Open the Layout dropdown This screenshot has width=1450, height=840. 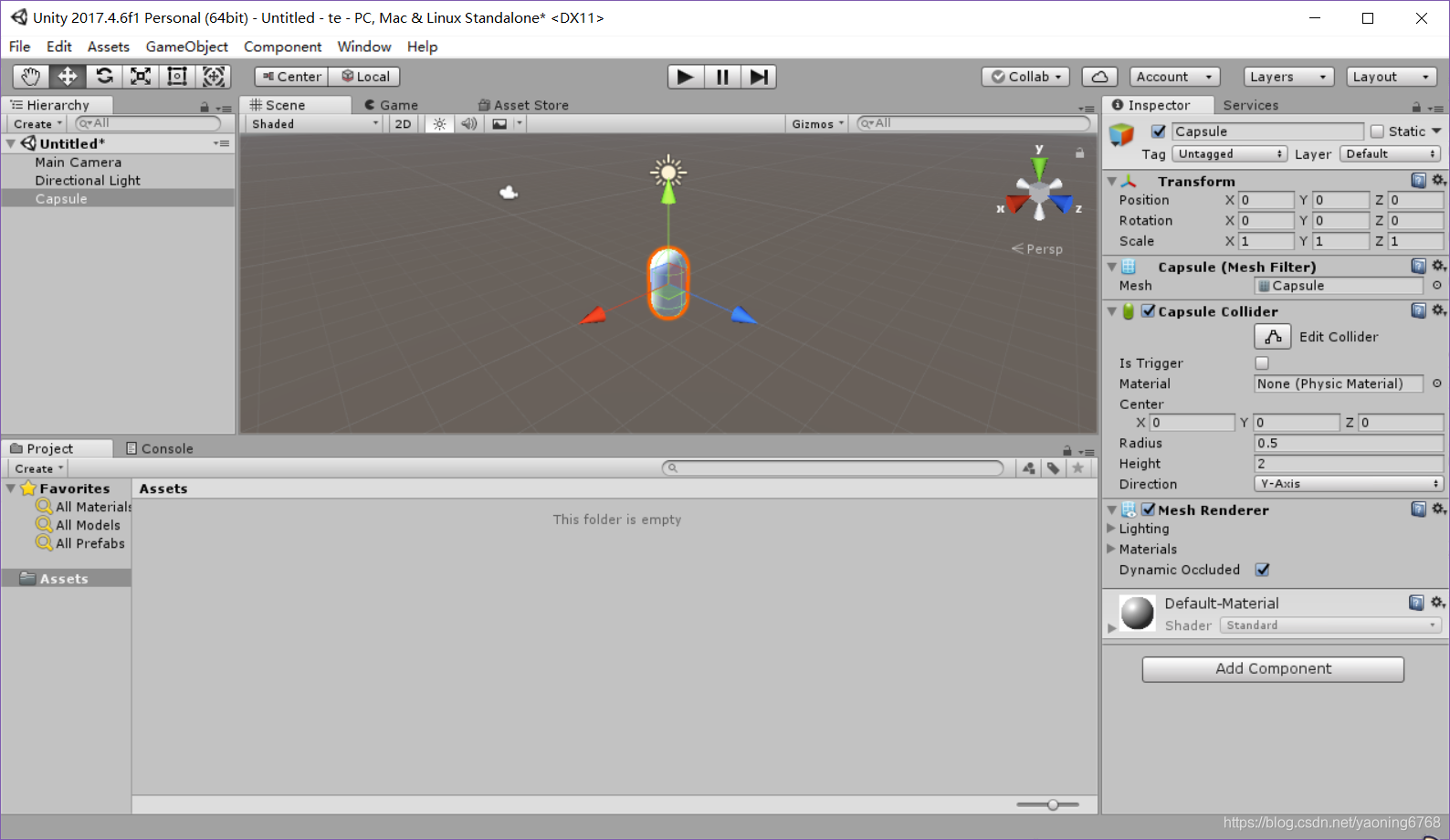(1392, 77)
